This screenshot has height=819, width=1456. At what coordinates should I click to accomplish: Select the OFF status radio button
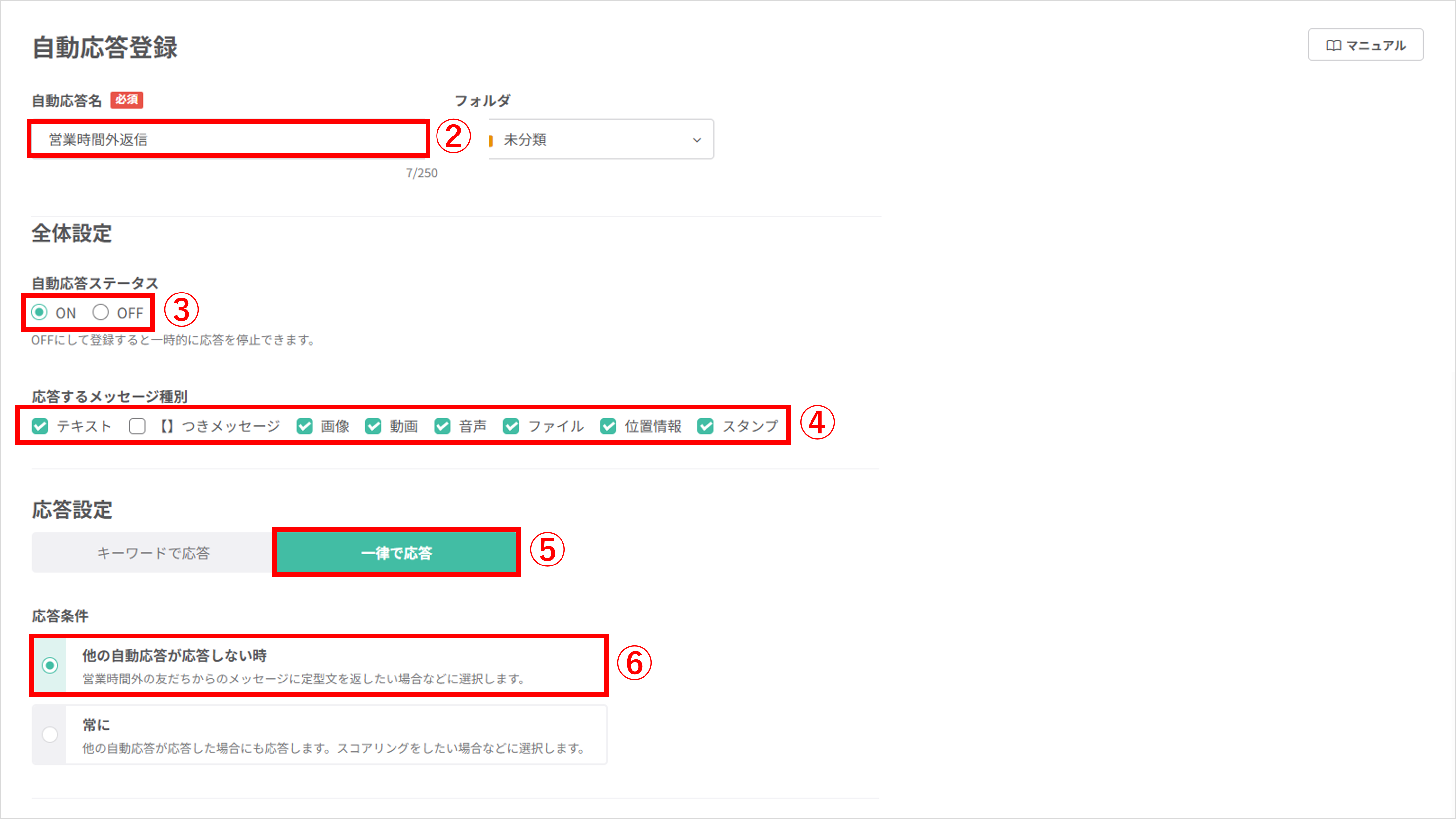point(101,312)
